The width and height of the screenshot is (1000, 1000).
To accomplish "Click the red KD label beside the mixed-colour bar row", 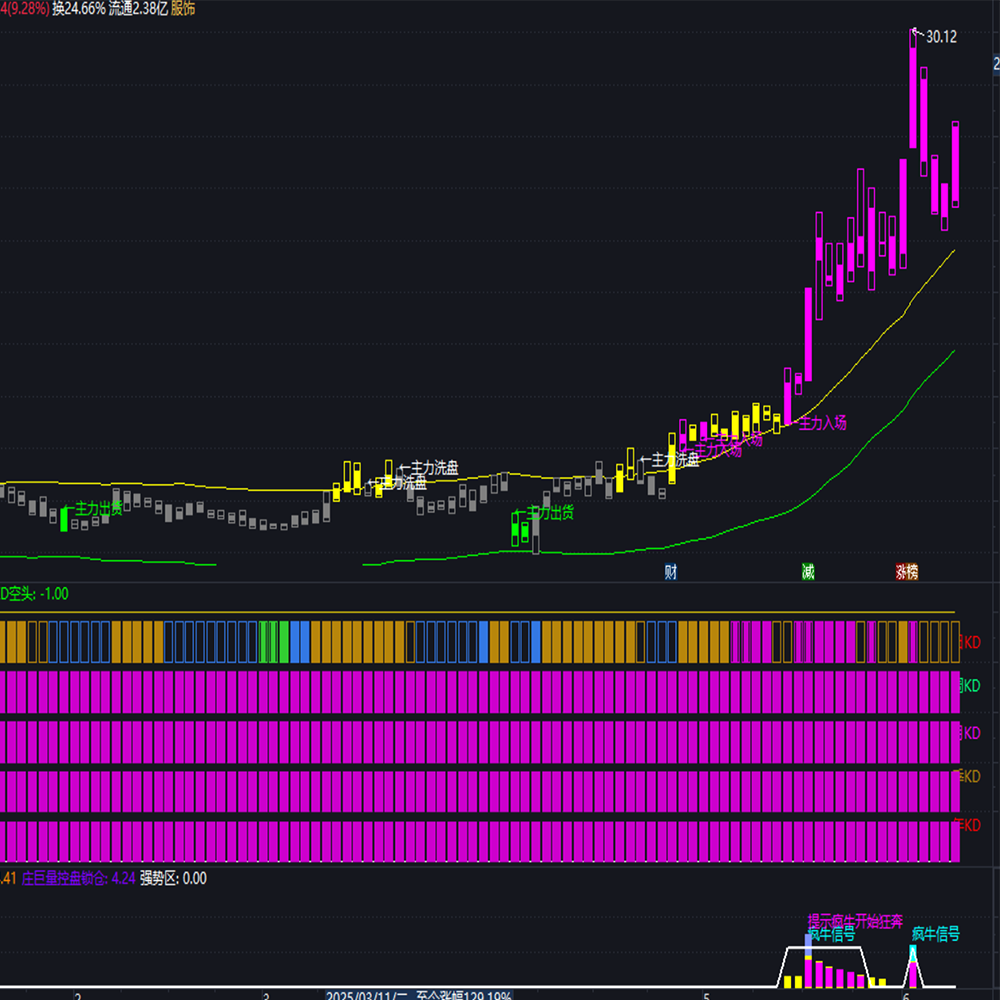I will (970, 642).
